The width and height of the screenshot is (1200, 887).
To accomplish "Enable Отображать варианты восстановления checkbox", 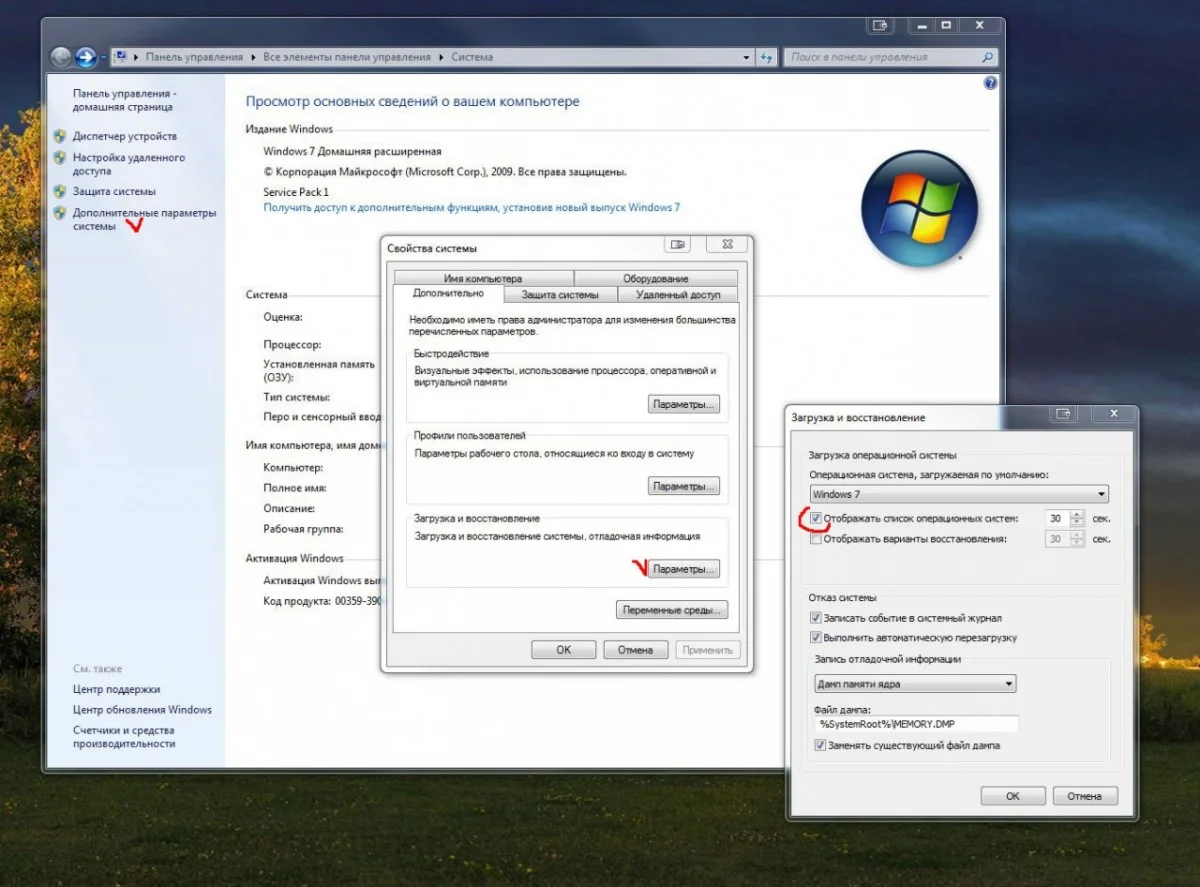I will pos(817,539).
